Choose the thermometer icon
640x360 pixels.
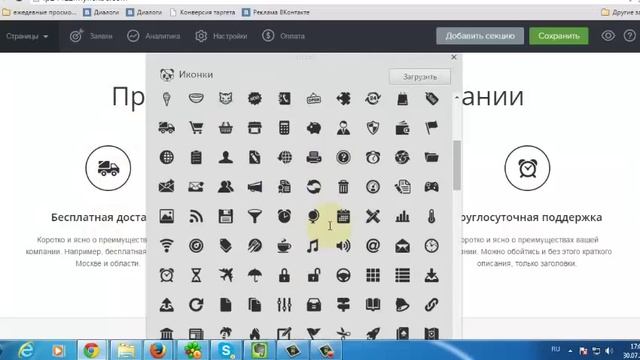431,217
